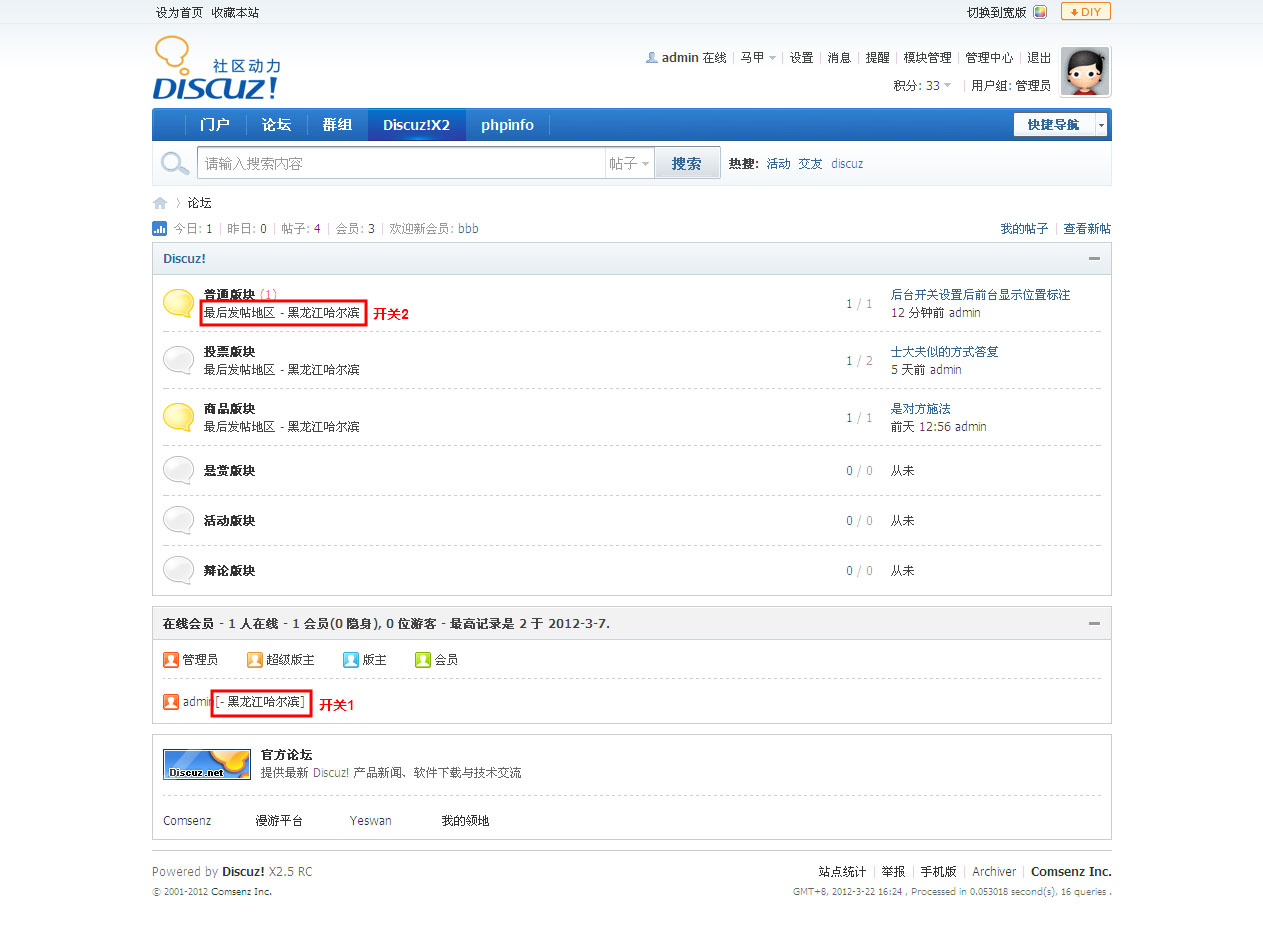The height and width of the screenshot is (950, 1263).
Task: Click the admin user avatar picture
Action: (1085, 71)
